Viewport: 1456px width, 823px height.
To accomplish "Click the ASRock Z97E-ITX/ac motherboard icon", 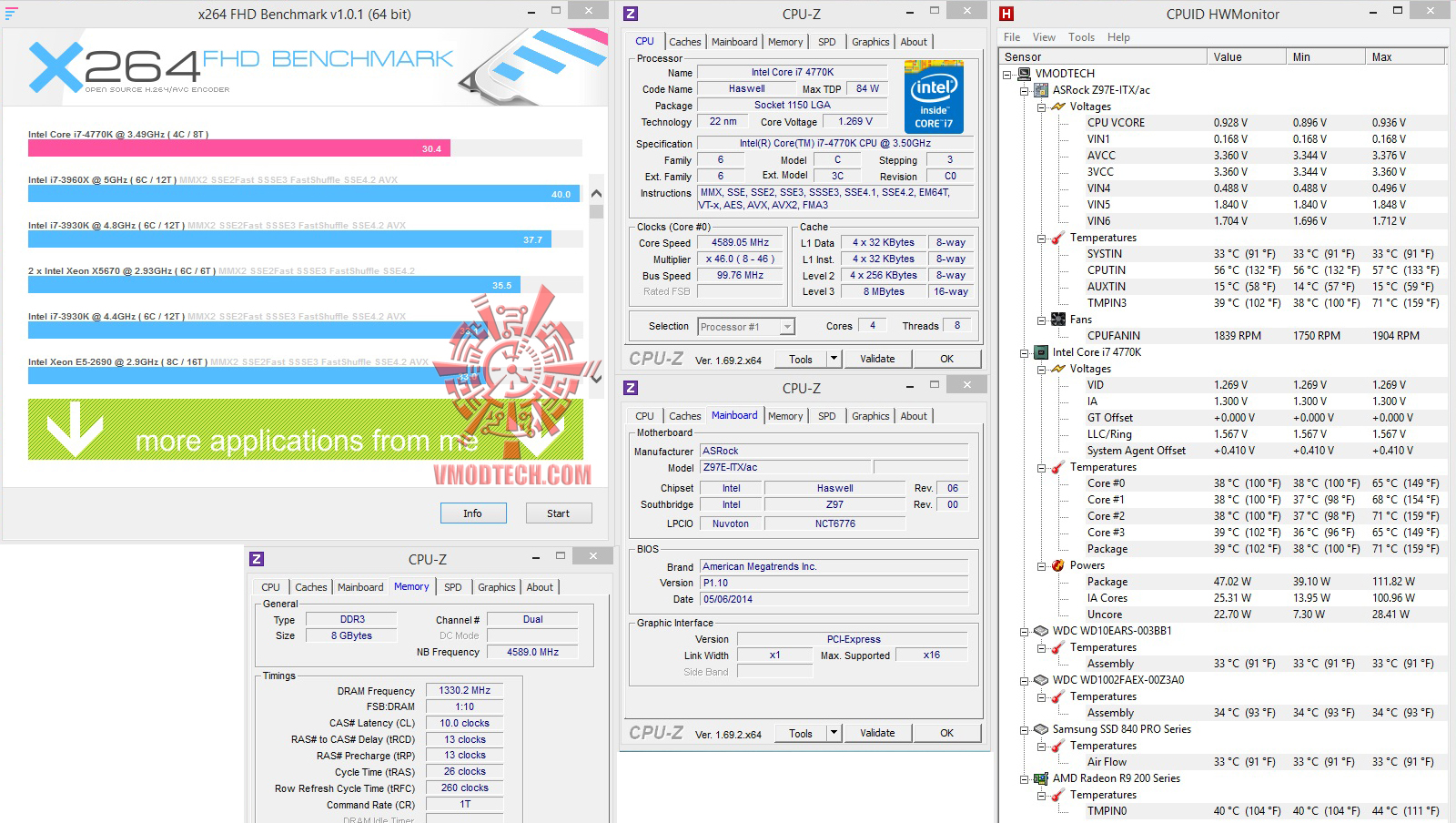I will (1041, 90).
